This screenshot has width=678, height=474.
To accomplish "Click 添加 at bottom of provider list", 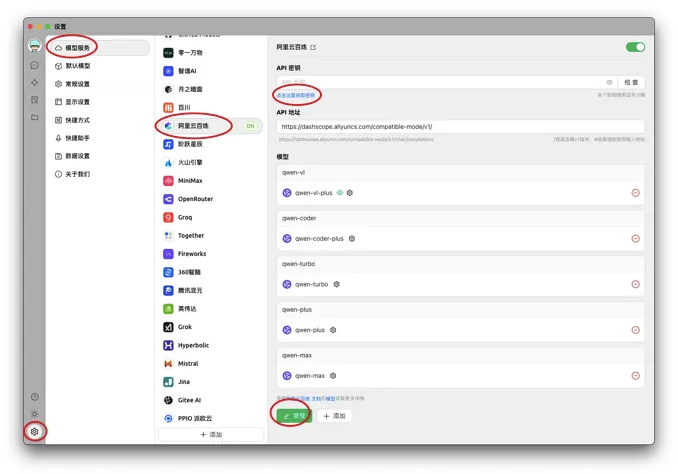I will coord(211,434).
